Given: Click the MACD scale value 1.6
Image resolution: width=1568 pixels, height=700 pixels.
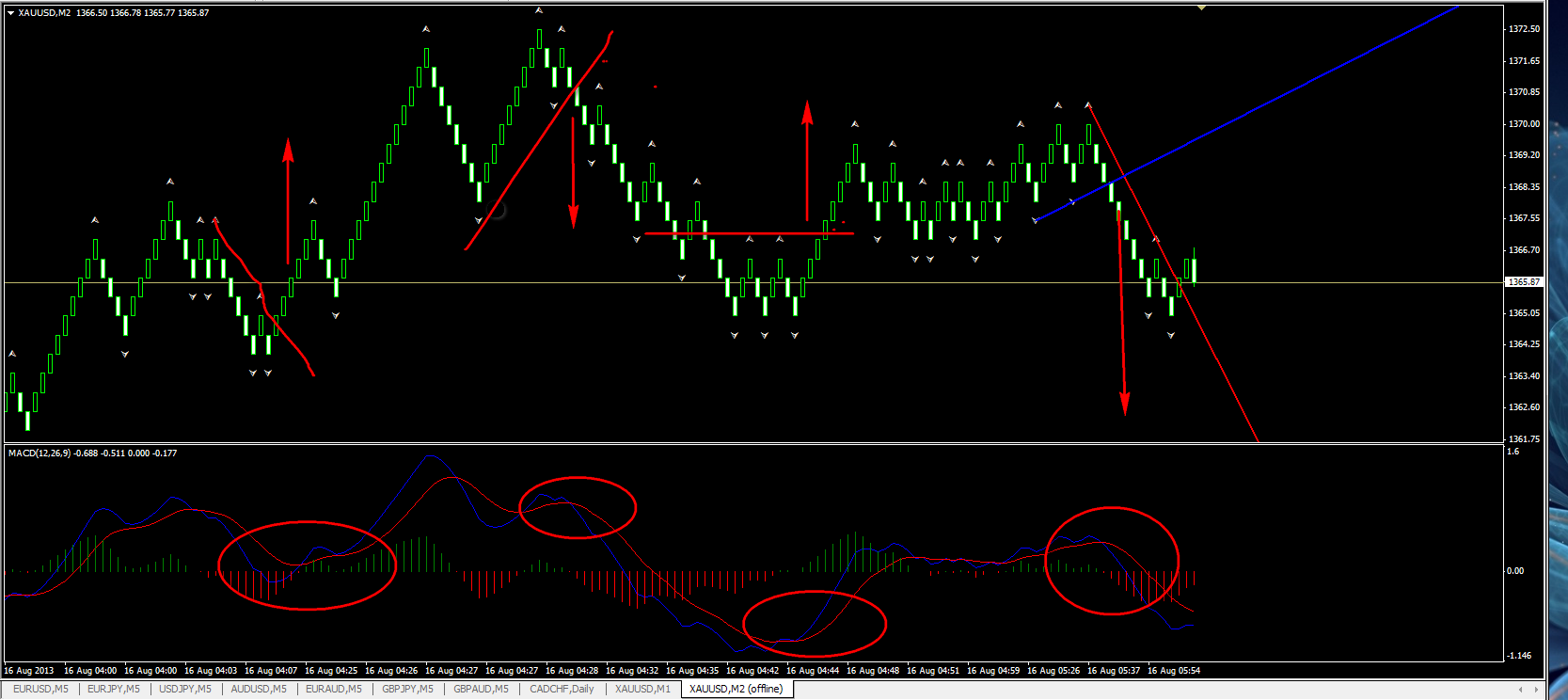Looking at the screenshot, I should point(1513,452).
